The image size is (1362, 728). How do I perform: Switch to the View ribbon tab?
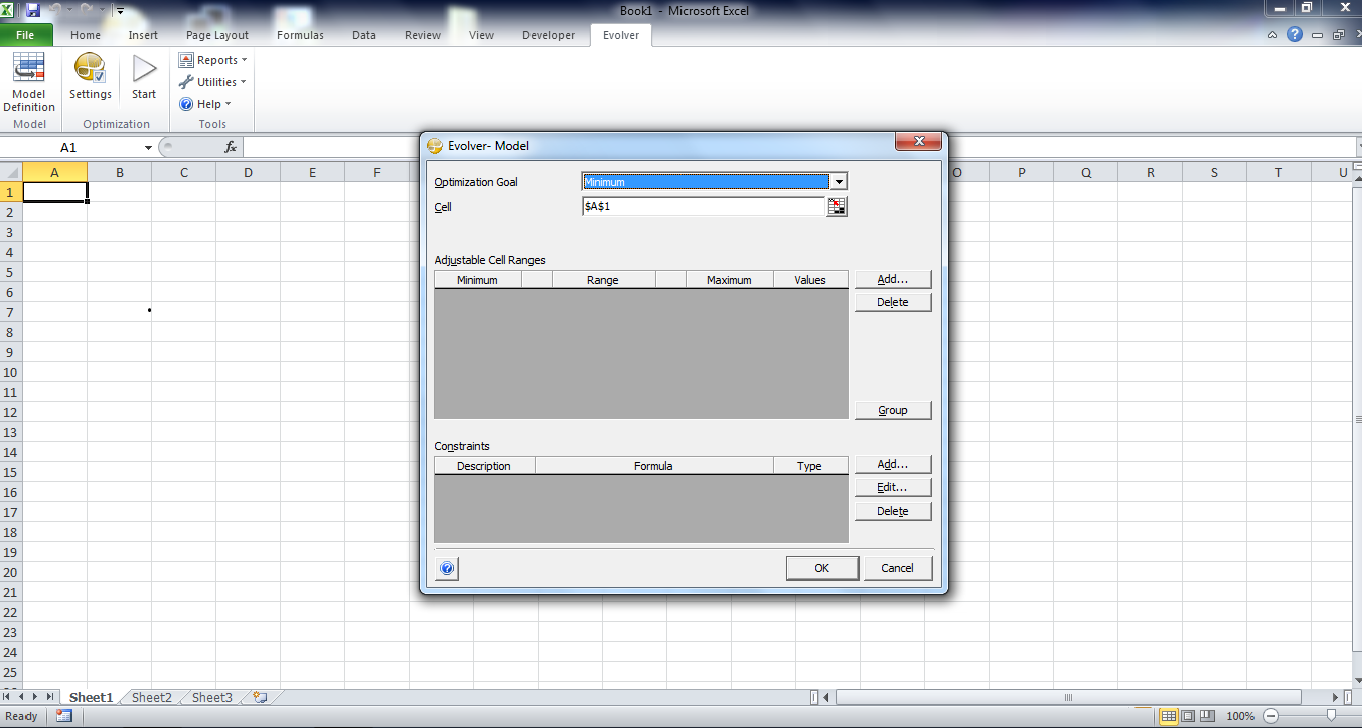pyautogui.click(x=481, y=35)
